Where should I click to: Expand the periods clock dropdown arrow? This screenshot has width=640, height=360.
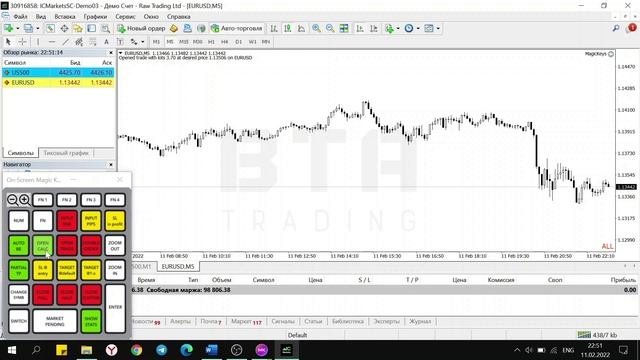(418, 29)
